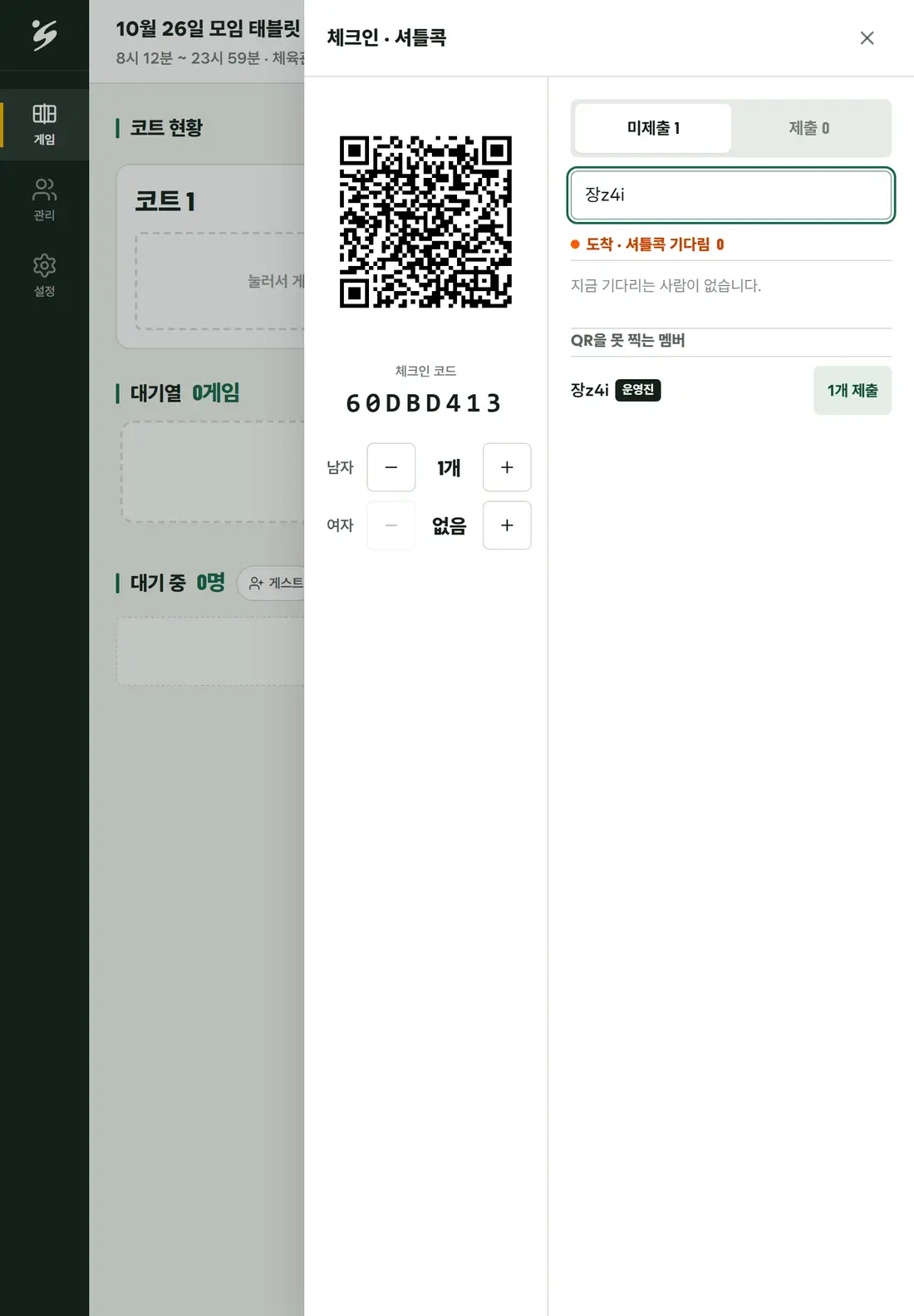Screen dimensions: 914x1316
Task: Switch to the 제출 0 tab
Action: [808, 128]
